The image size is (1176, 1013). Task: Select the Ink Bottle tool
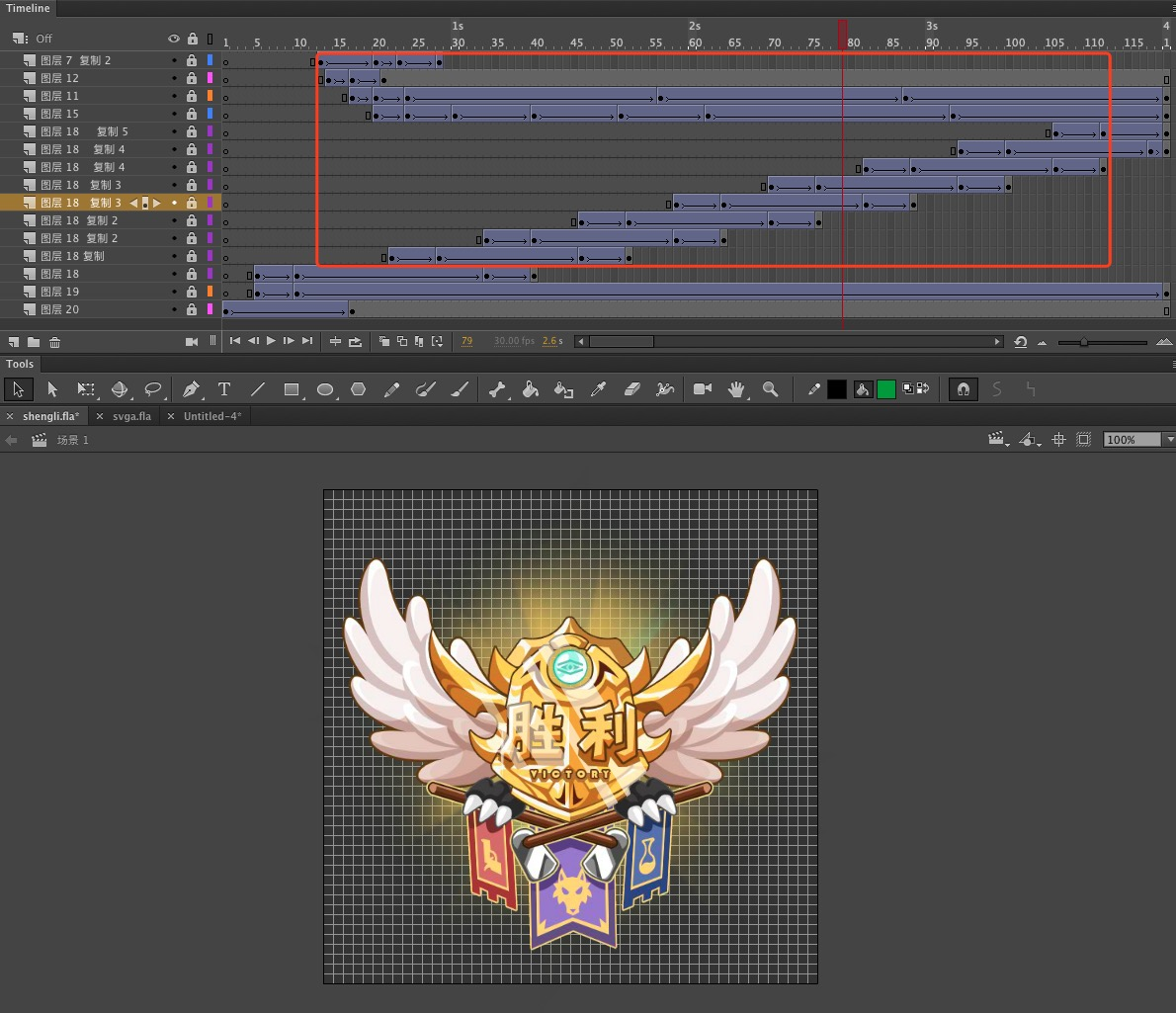[x=564, y=389]
